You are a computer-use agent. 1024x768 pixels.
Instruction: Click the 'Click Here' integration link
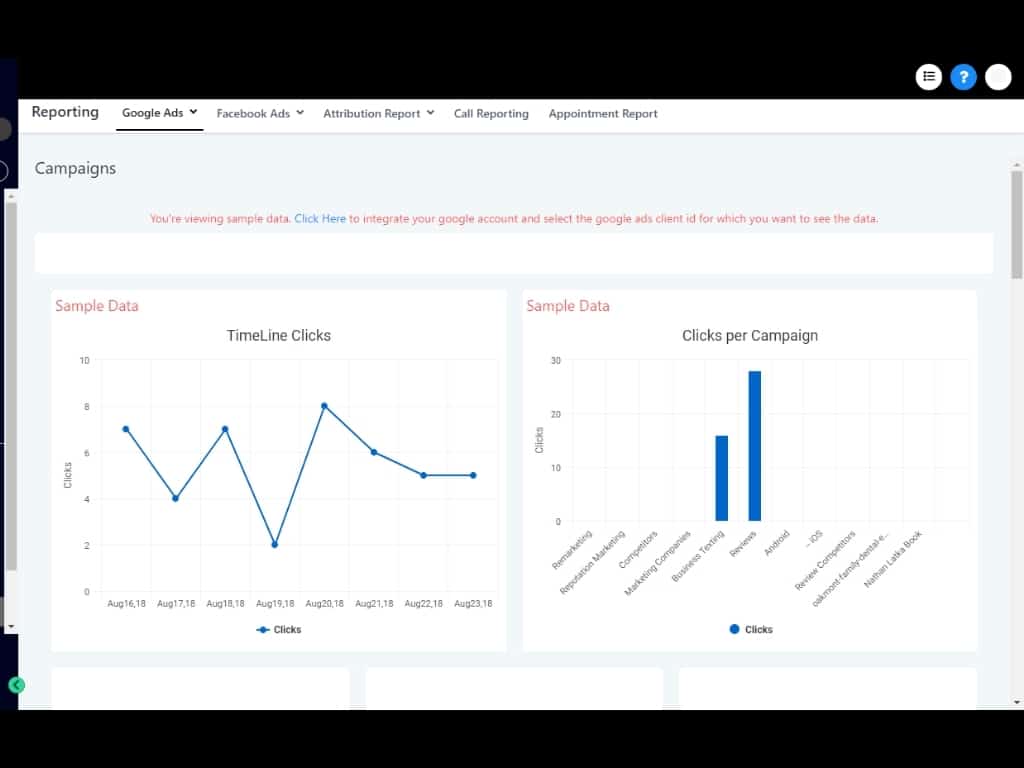point(320,218)
